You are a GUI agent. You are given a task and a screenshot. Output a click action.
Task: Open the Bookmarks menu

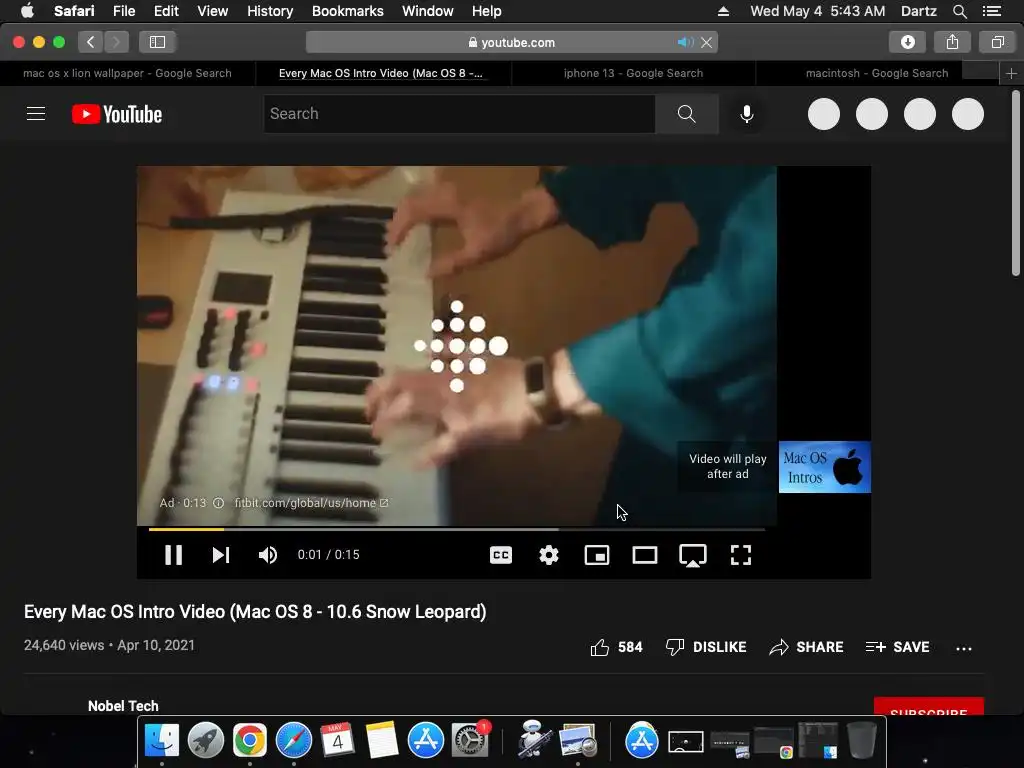[x=347, y=11]
